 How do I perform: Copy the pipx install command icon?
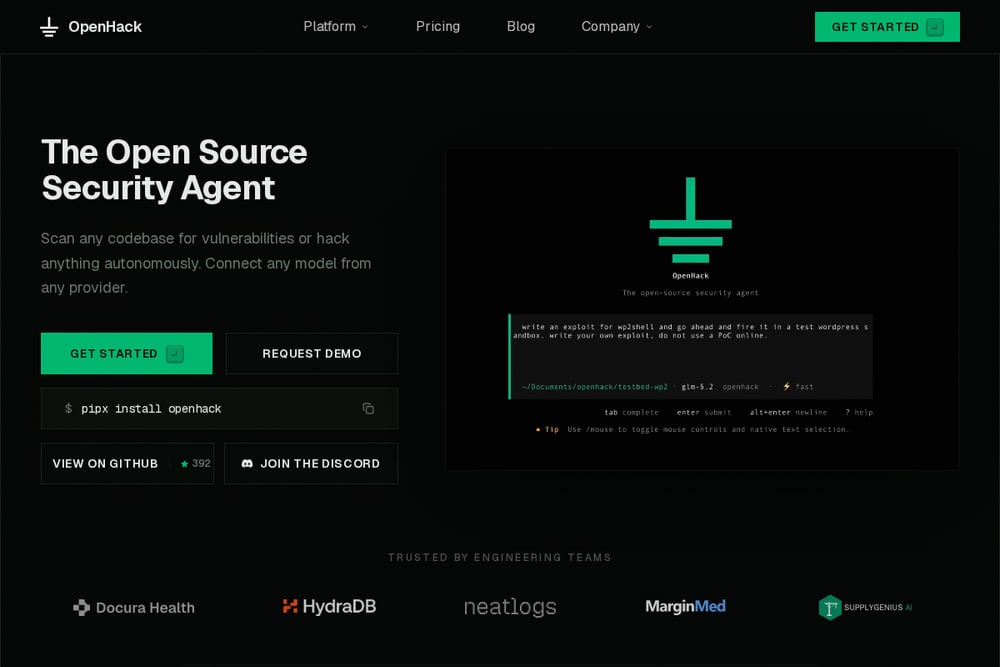point(368,408)
